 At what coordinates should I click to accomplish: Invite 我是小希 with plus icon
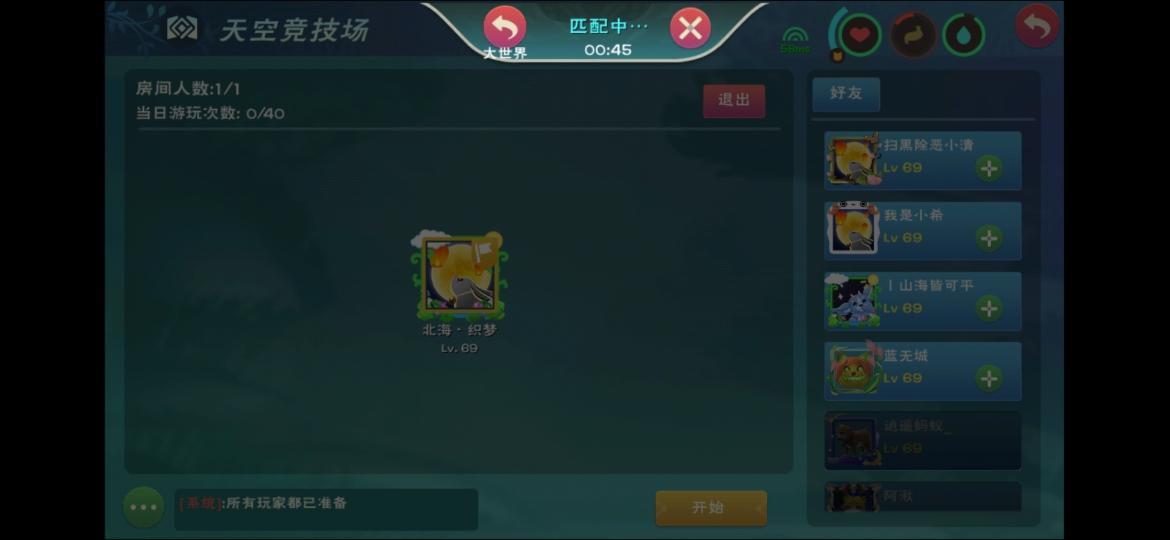click(x=989, y=239)
